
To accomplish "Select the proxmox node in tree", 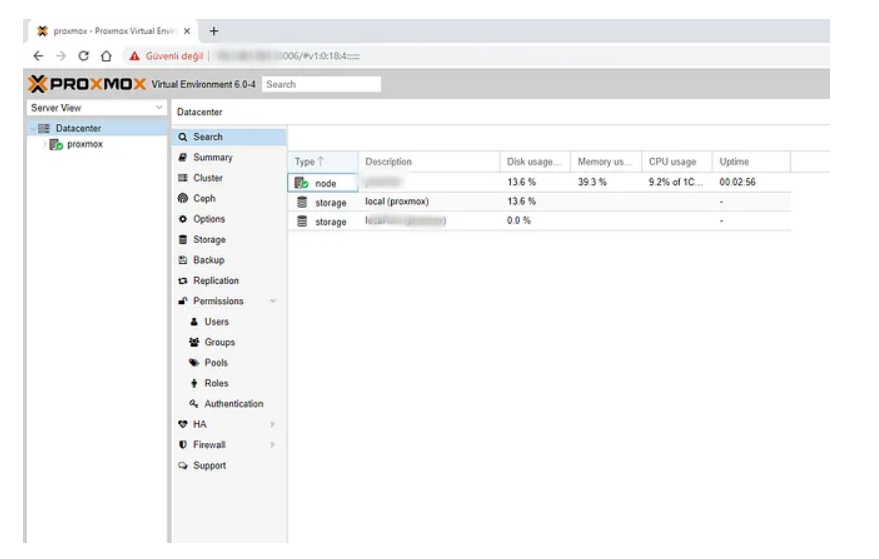I will pyautogui.click(x=84, y=144).
